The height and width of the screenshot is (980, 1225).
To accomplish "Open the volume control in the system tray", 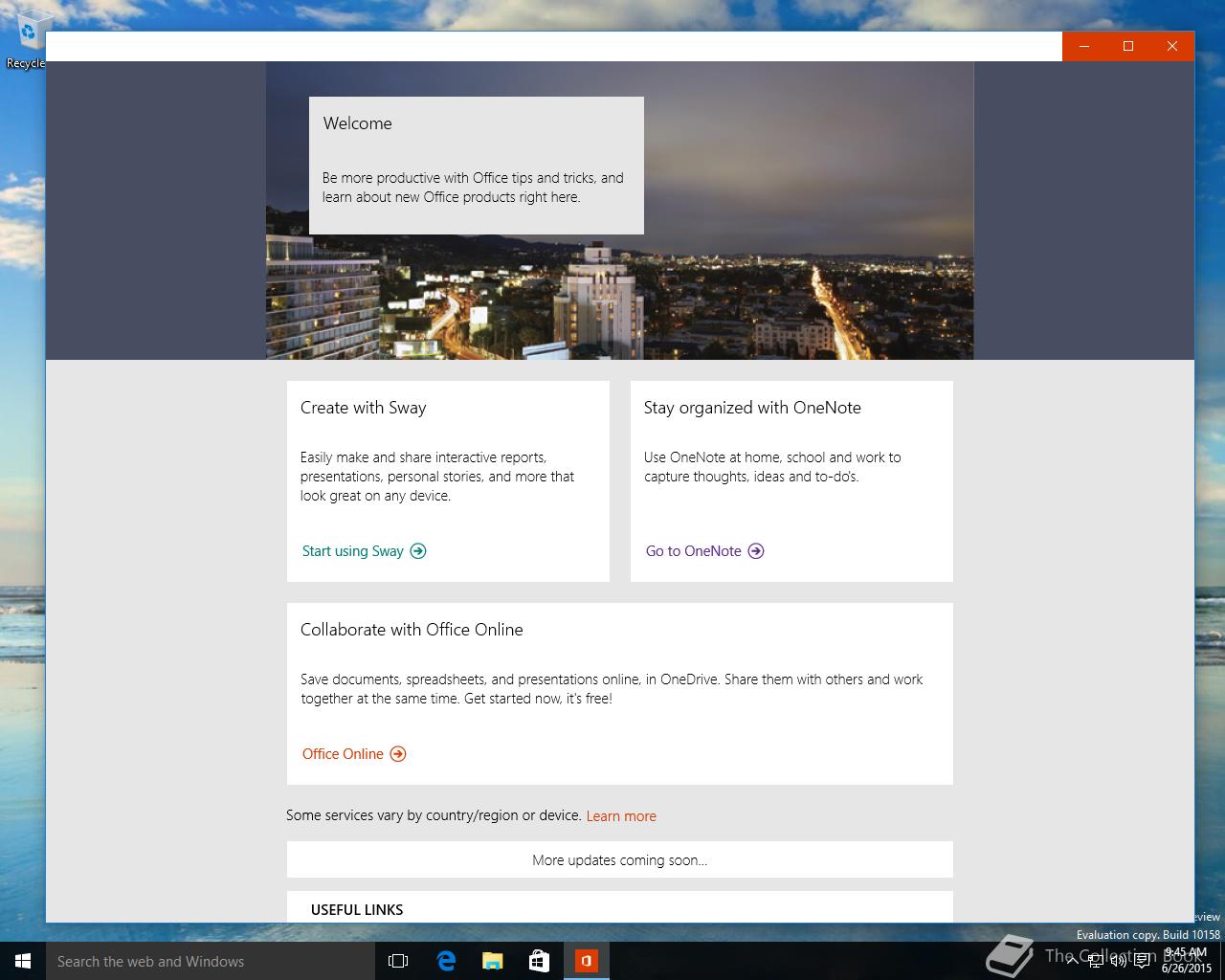I will tap(1119, 962).
